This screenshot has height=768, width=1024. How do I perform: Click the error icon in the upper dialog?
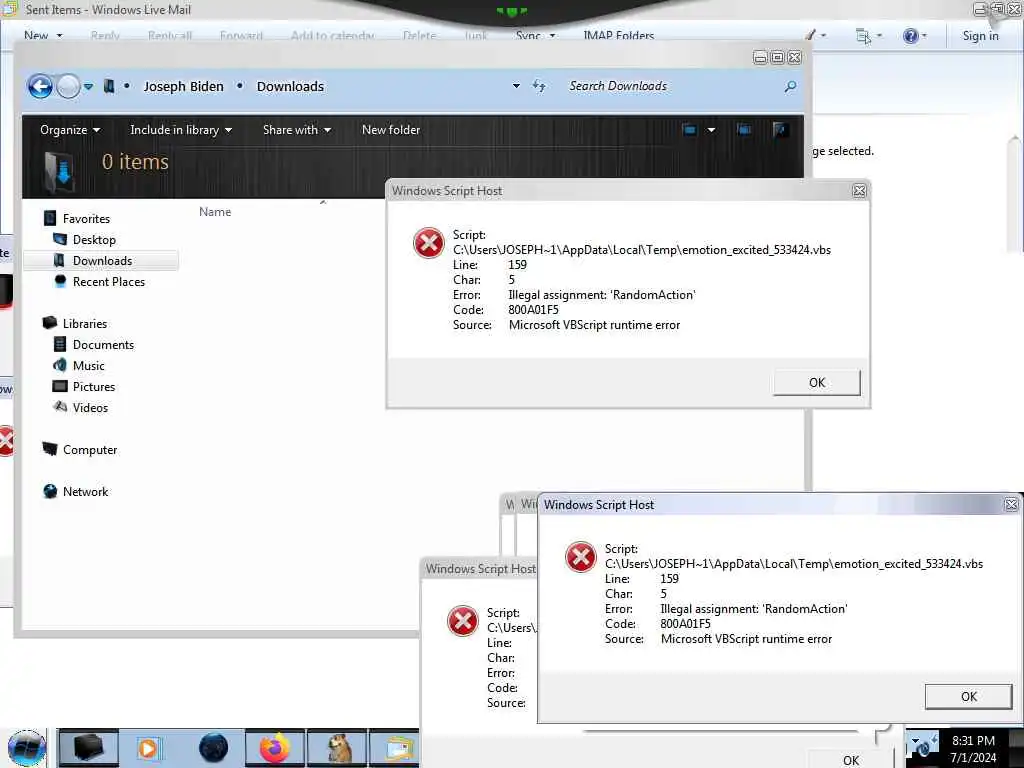coord(429,243)
